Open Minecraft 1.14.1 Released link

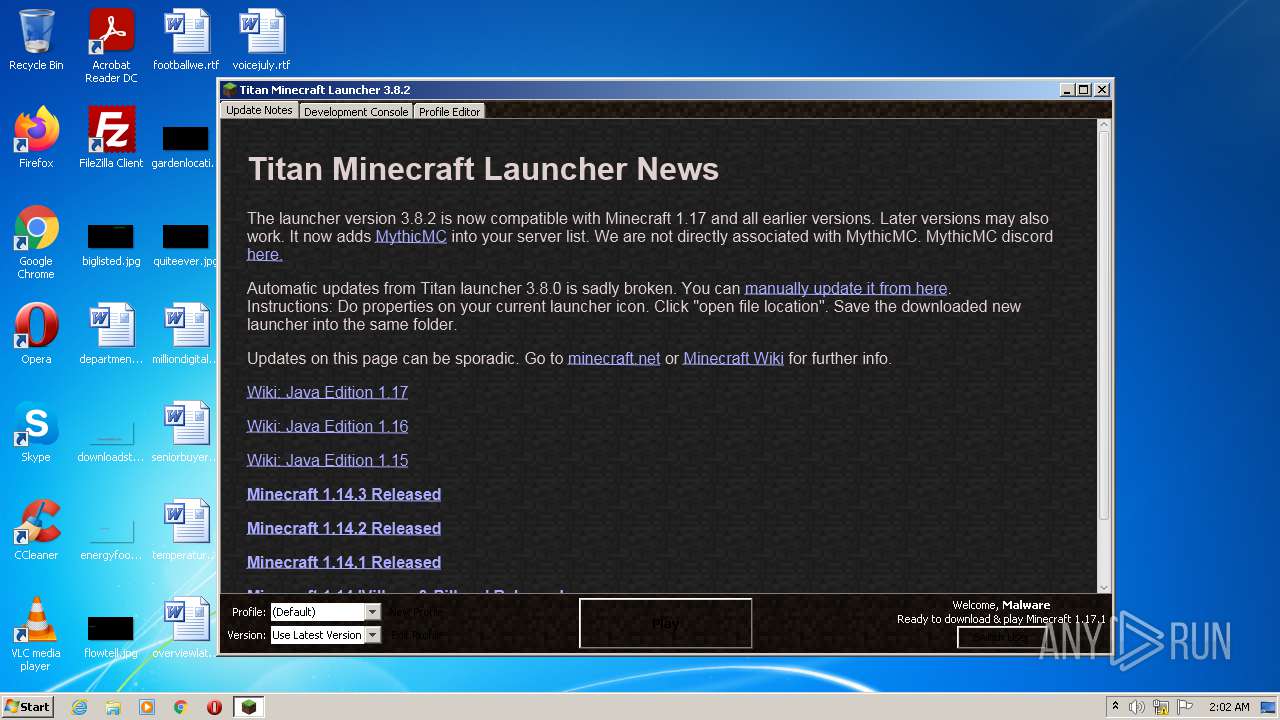click(x=344, y=563)
